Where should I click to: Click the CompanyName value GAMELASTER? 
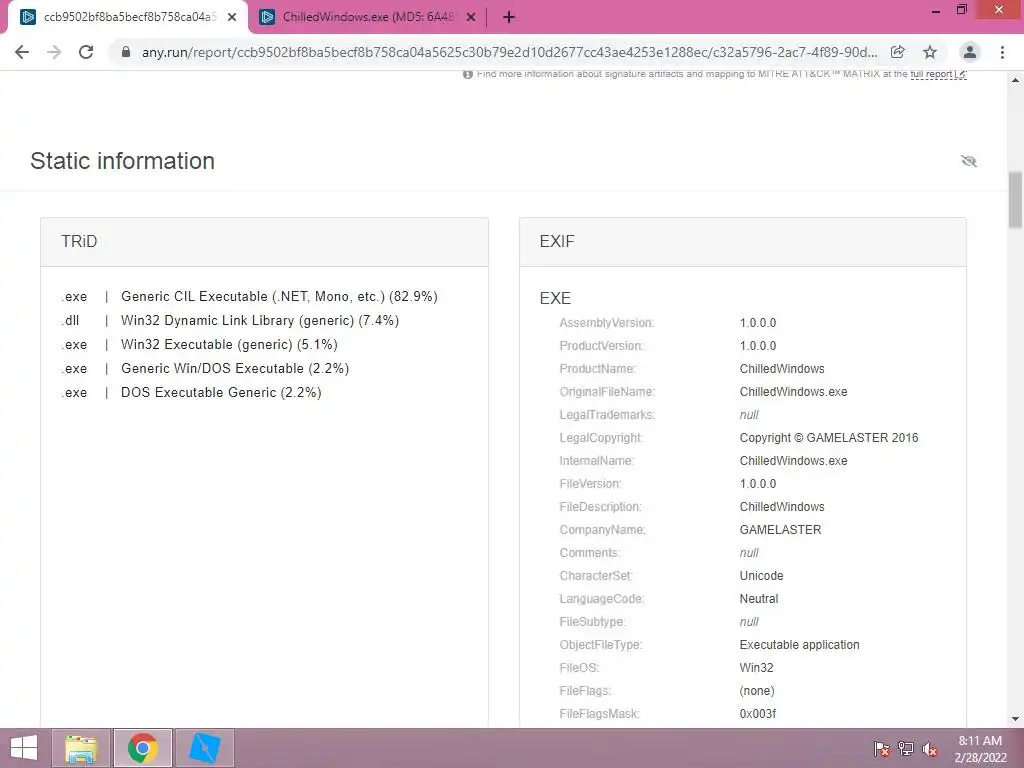780,530
